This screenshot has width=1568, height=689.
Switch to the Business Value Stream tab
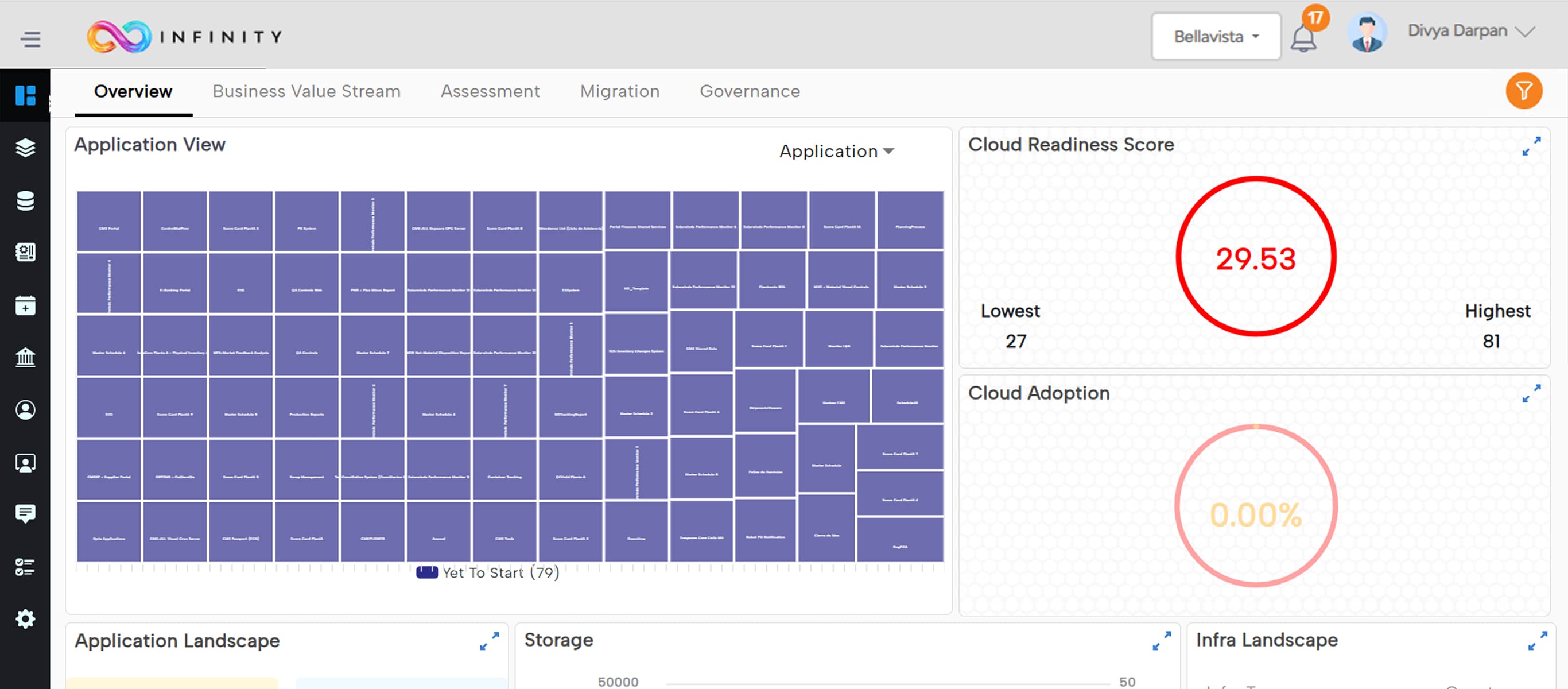[306, 91]
